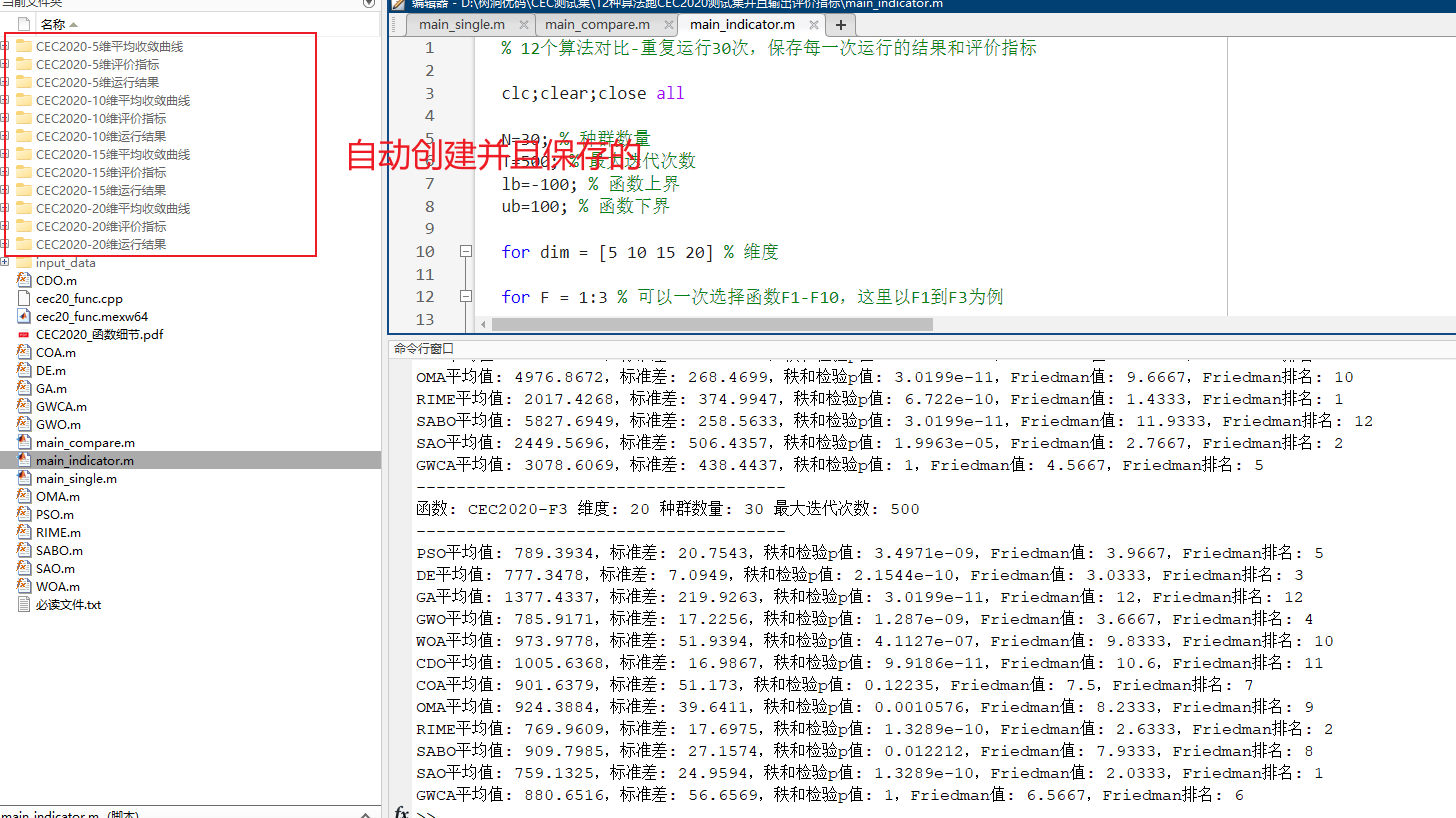Viewport: 1456px width, 818px height.
Task: Click the WOA.m MATLAB script icon
Action: 22,587
